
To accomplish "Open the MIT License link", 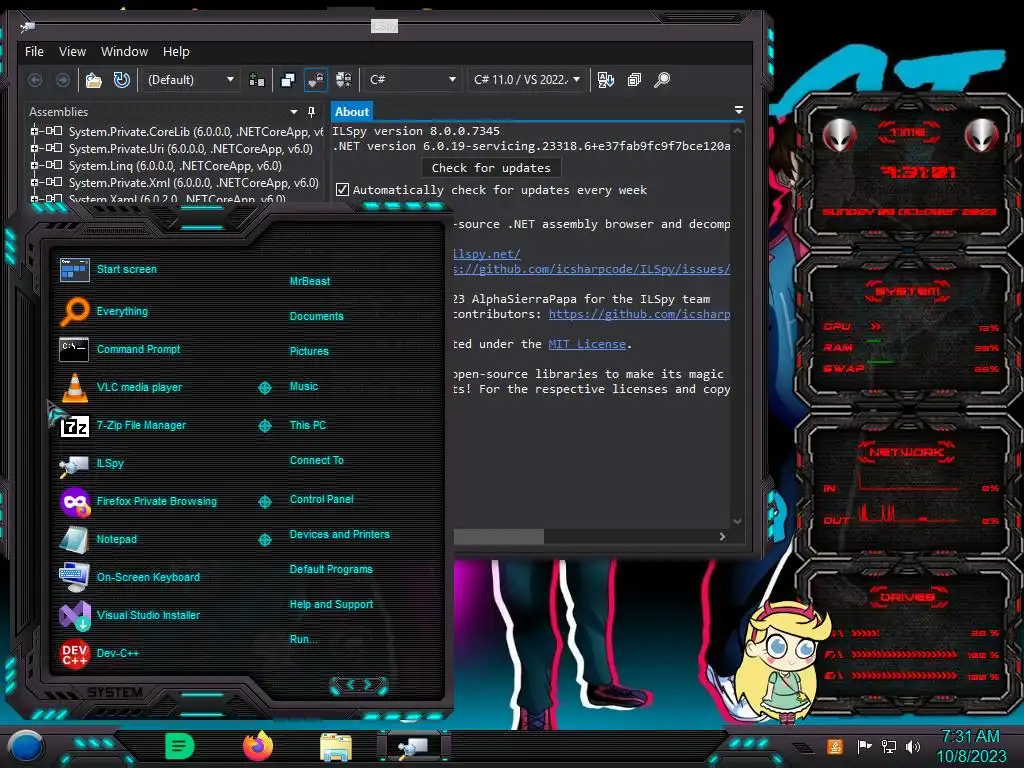I will (x=587, y=344).
